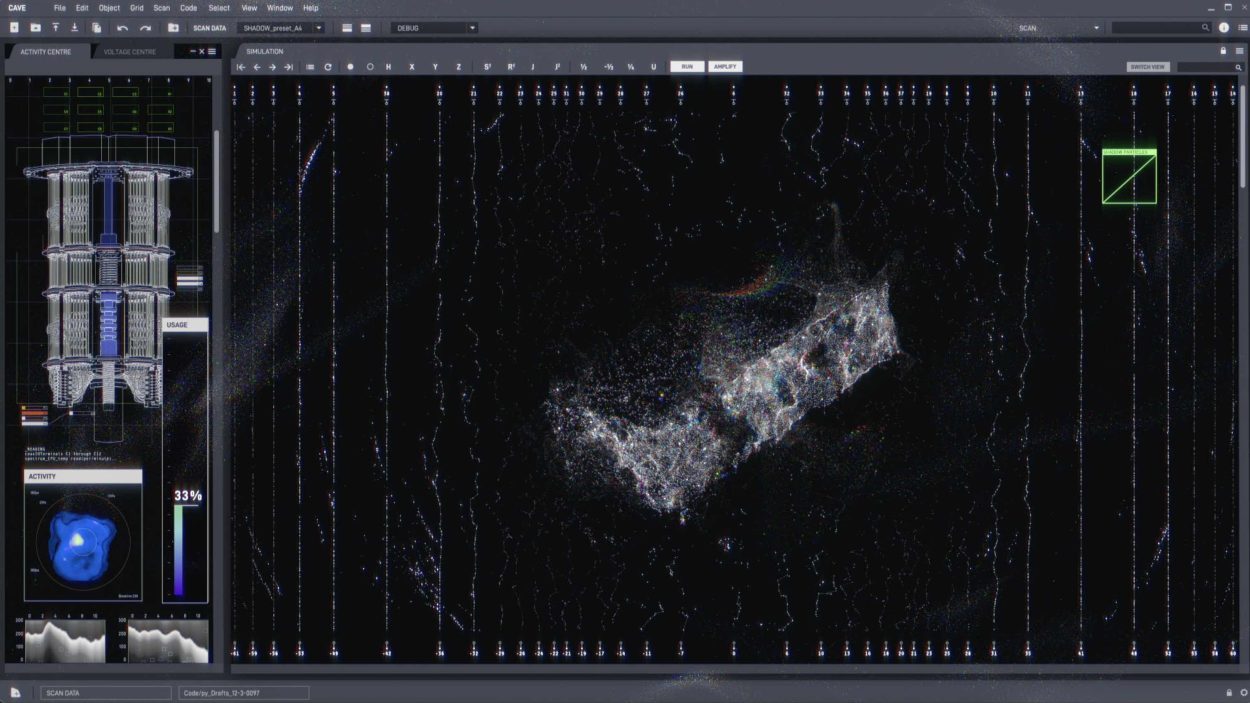Jump to first frame in Simulation toolbar
Viewport: 1250px width, 703px height.
[241, 67]
